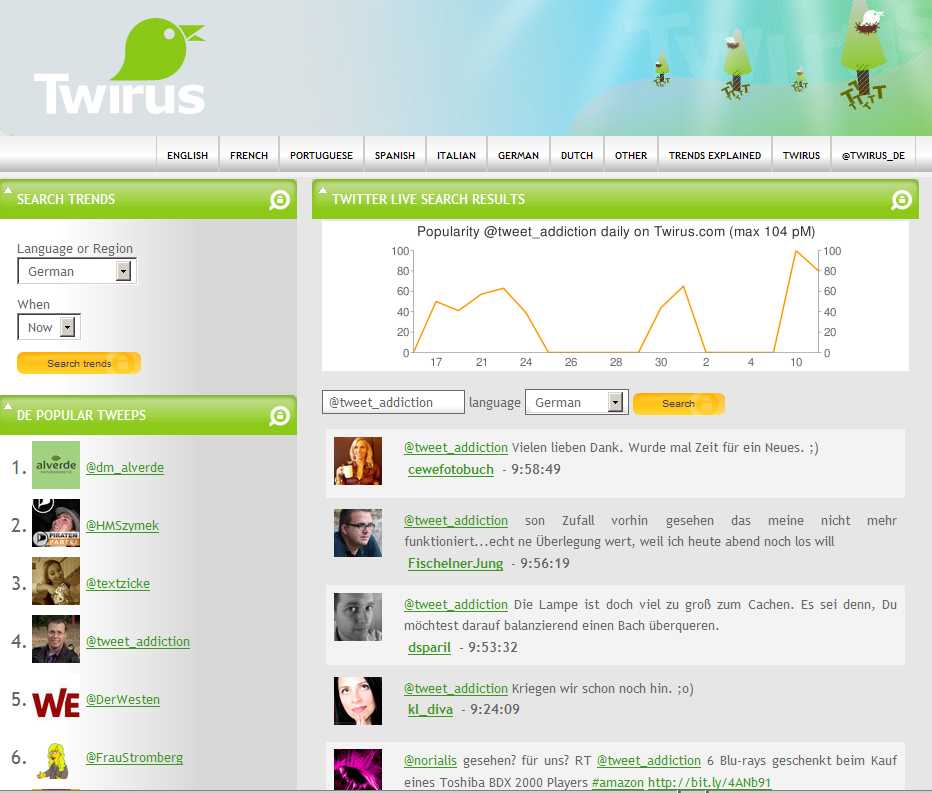This screenshot has height=793, width=932.
Task: Click circular icon in Twitter Live Search Results header
Action: 901,200
